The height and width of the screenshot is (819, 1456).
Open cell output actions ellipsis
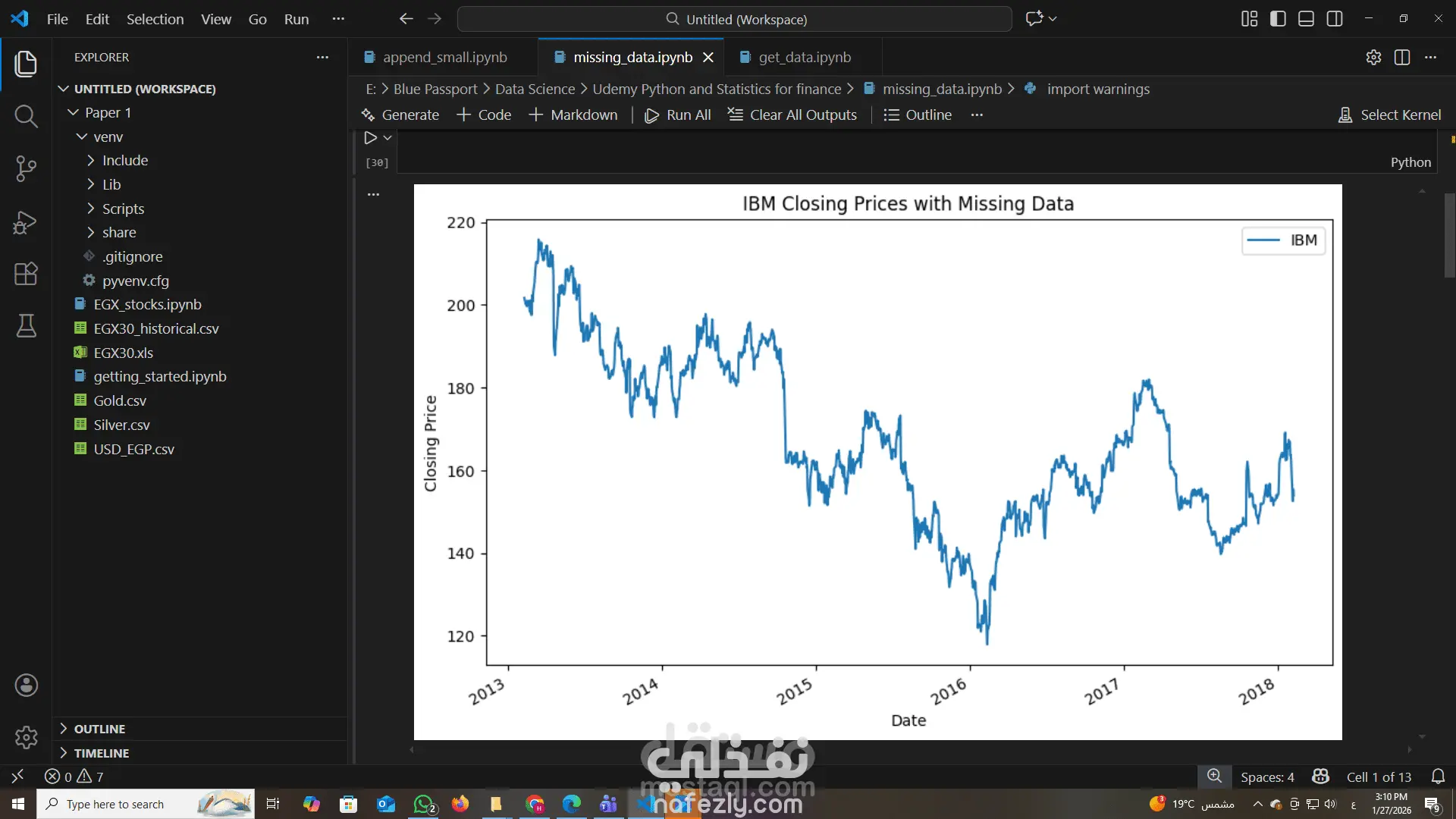click(x=373, y=195)
